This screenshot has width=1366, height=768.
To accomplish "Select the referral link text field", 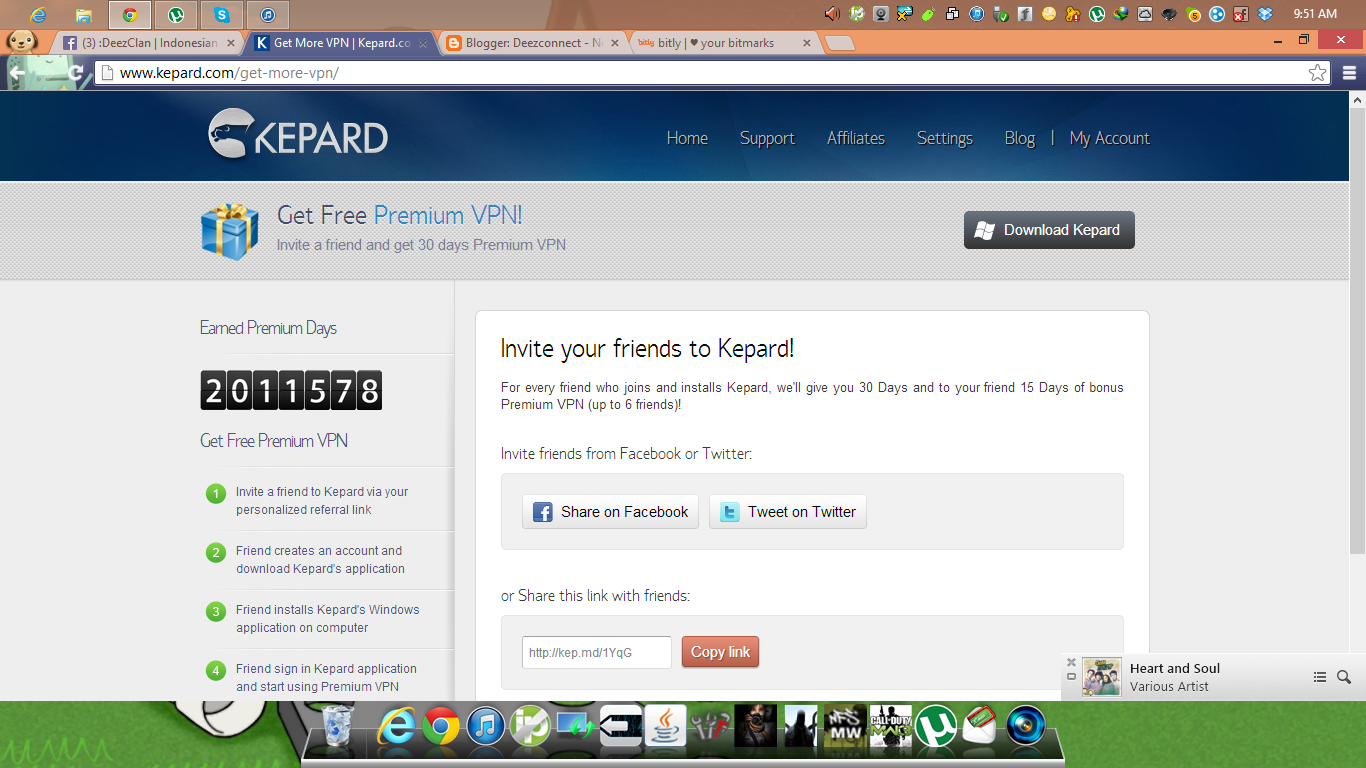I will click(597, 652).
